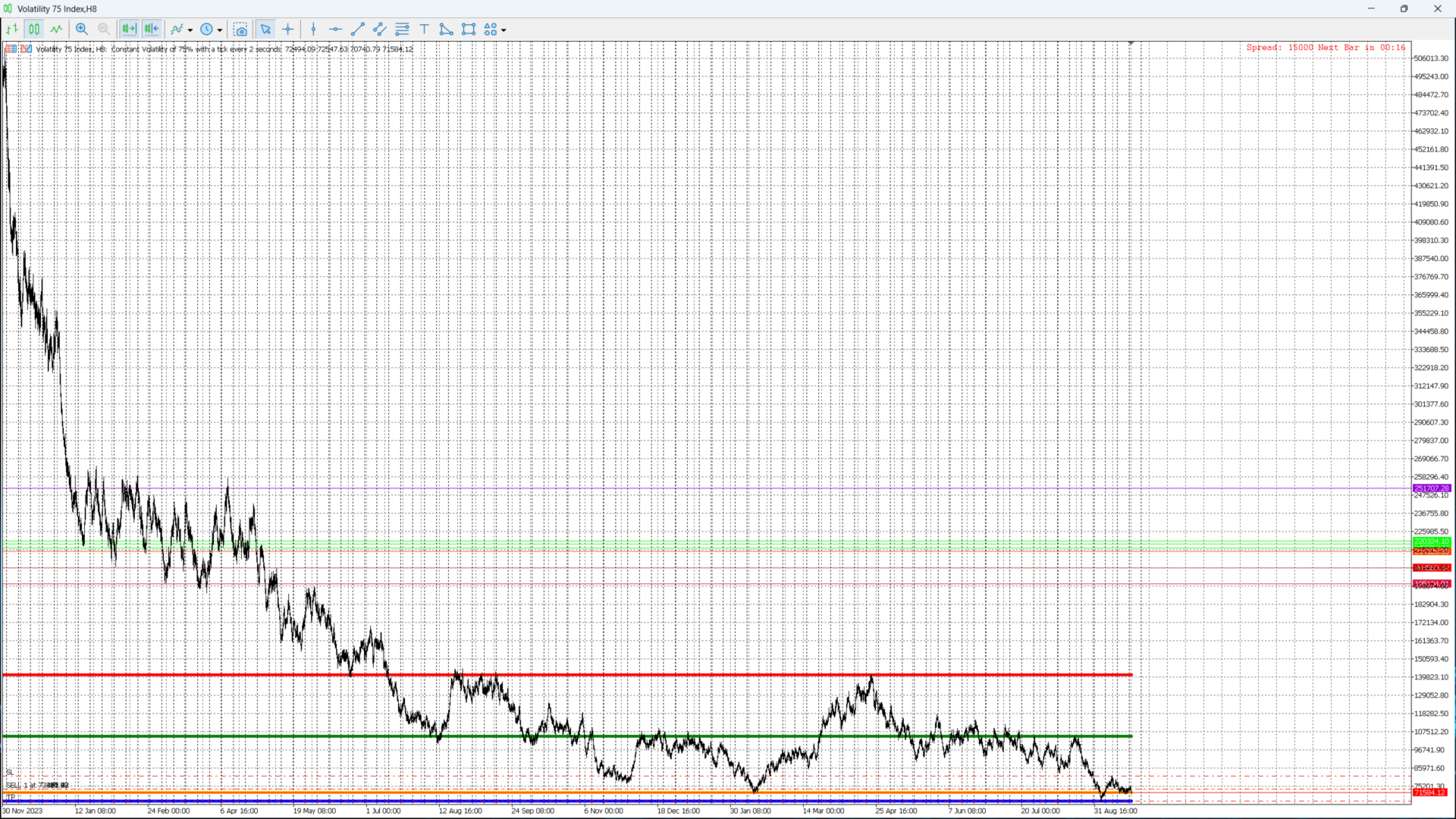Expand the shapes objects dropdown arrow
The height and width of the screenshot is (819, 1456).
coord(504,30)
